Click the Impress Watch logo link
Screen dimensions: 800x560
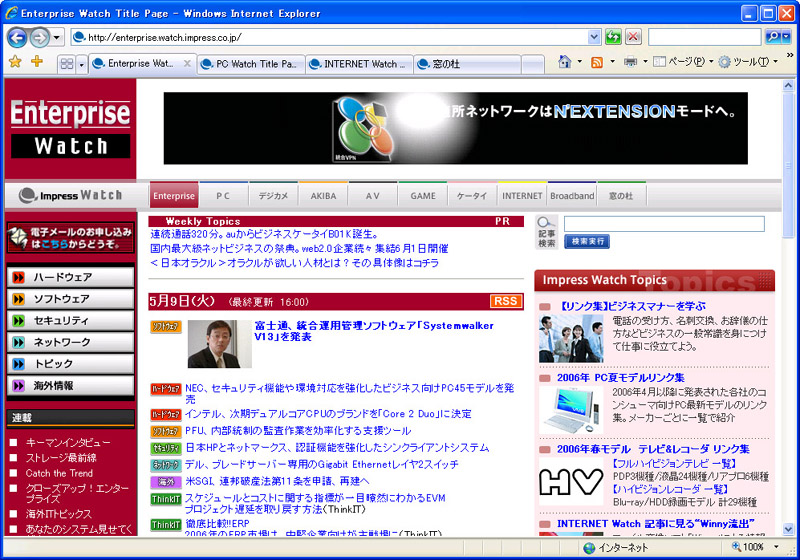[x=70, y=195]
